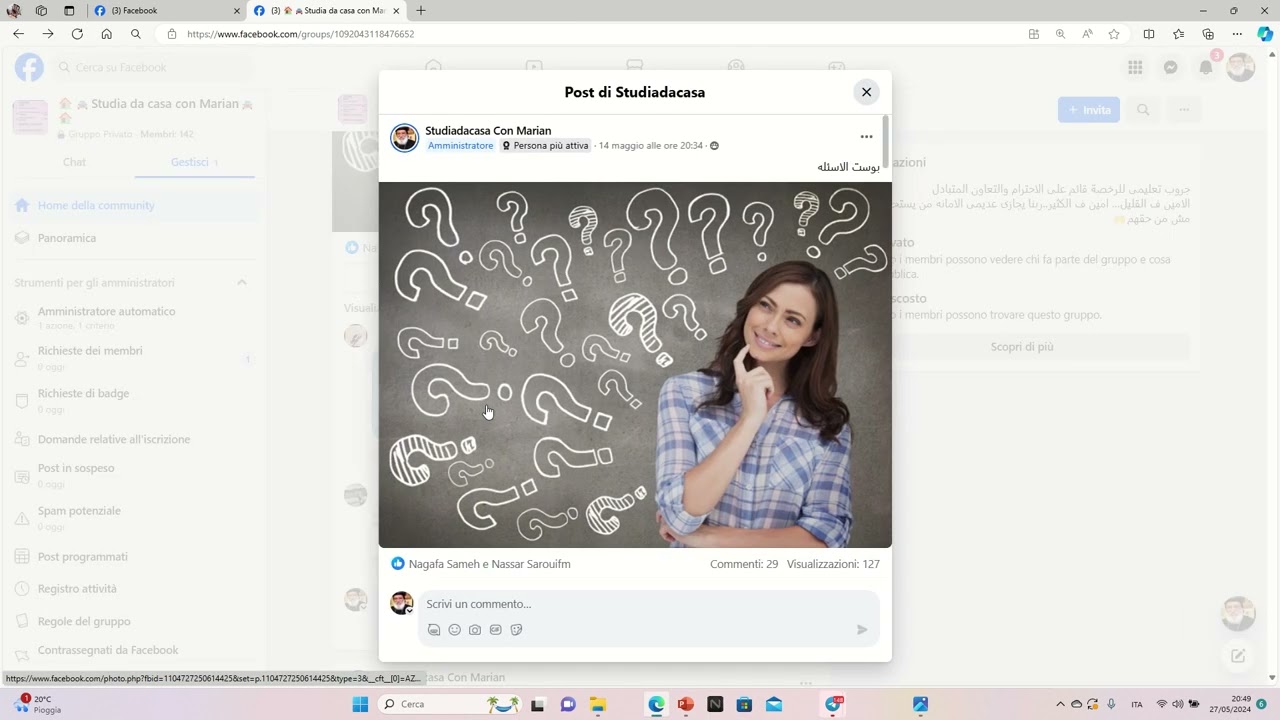Focus the Scrivi un commento field
Screen dimensions: 1280x720
[640, 604]
